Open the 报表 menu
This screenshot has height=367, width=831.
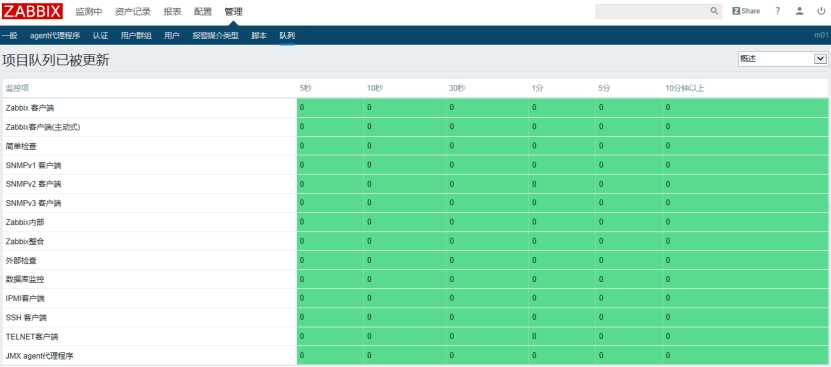click(172, 12)
